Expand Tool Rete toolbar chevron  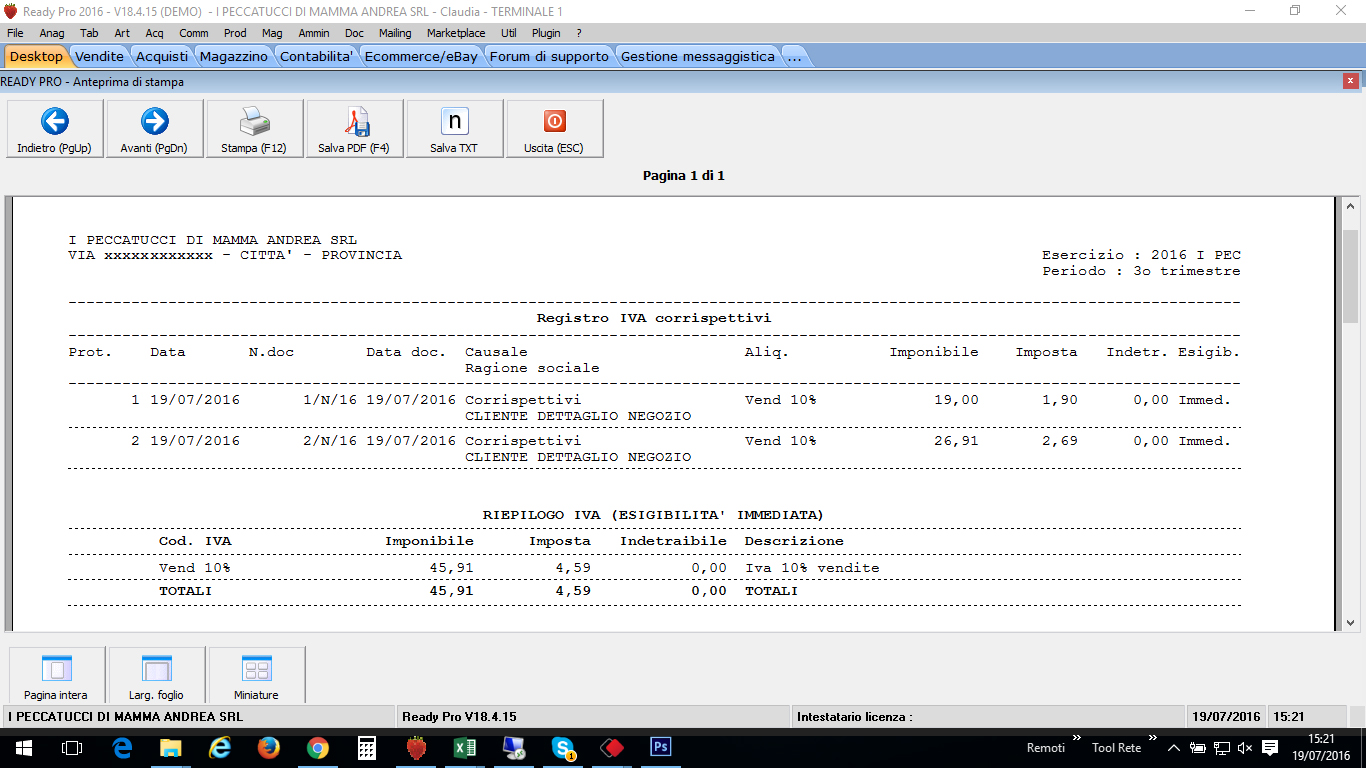(x=1153, y=739)
